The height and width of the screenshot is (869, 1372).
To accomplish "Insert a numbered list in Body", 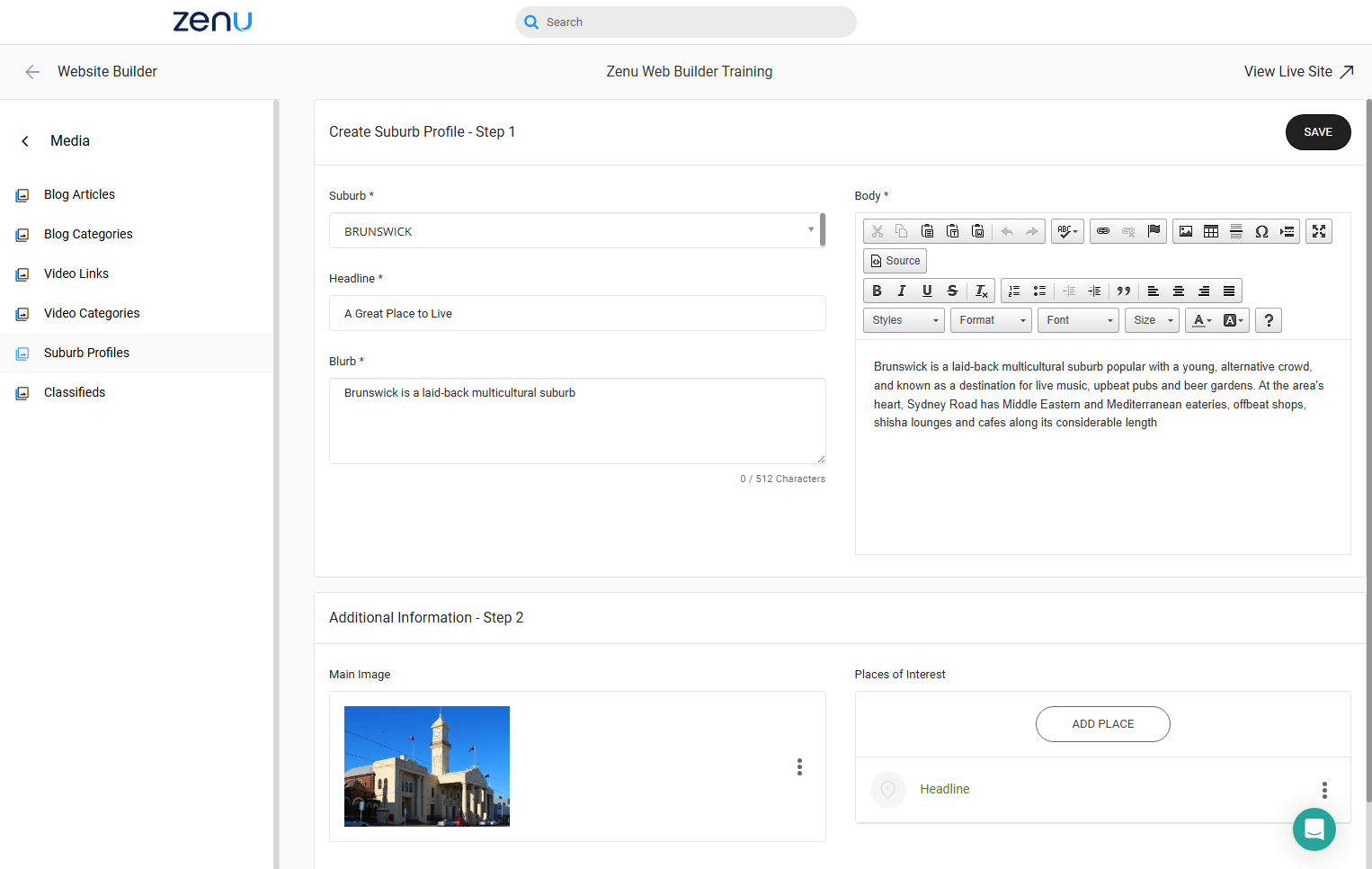I will (1014, 291).
